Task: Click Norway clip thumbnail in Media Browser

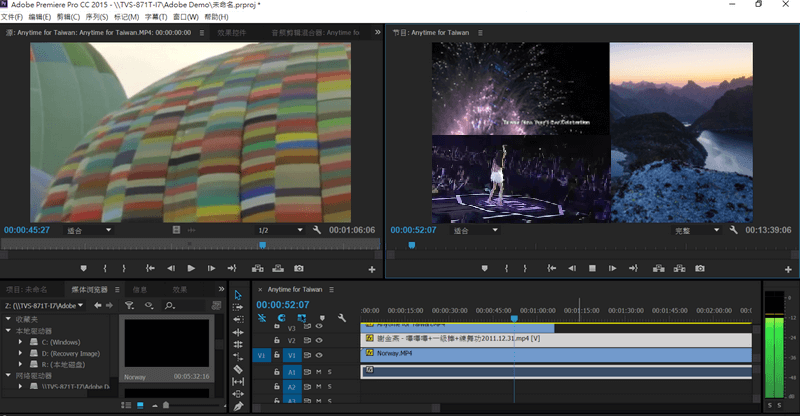Action: coord(166,343)
